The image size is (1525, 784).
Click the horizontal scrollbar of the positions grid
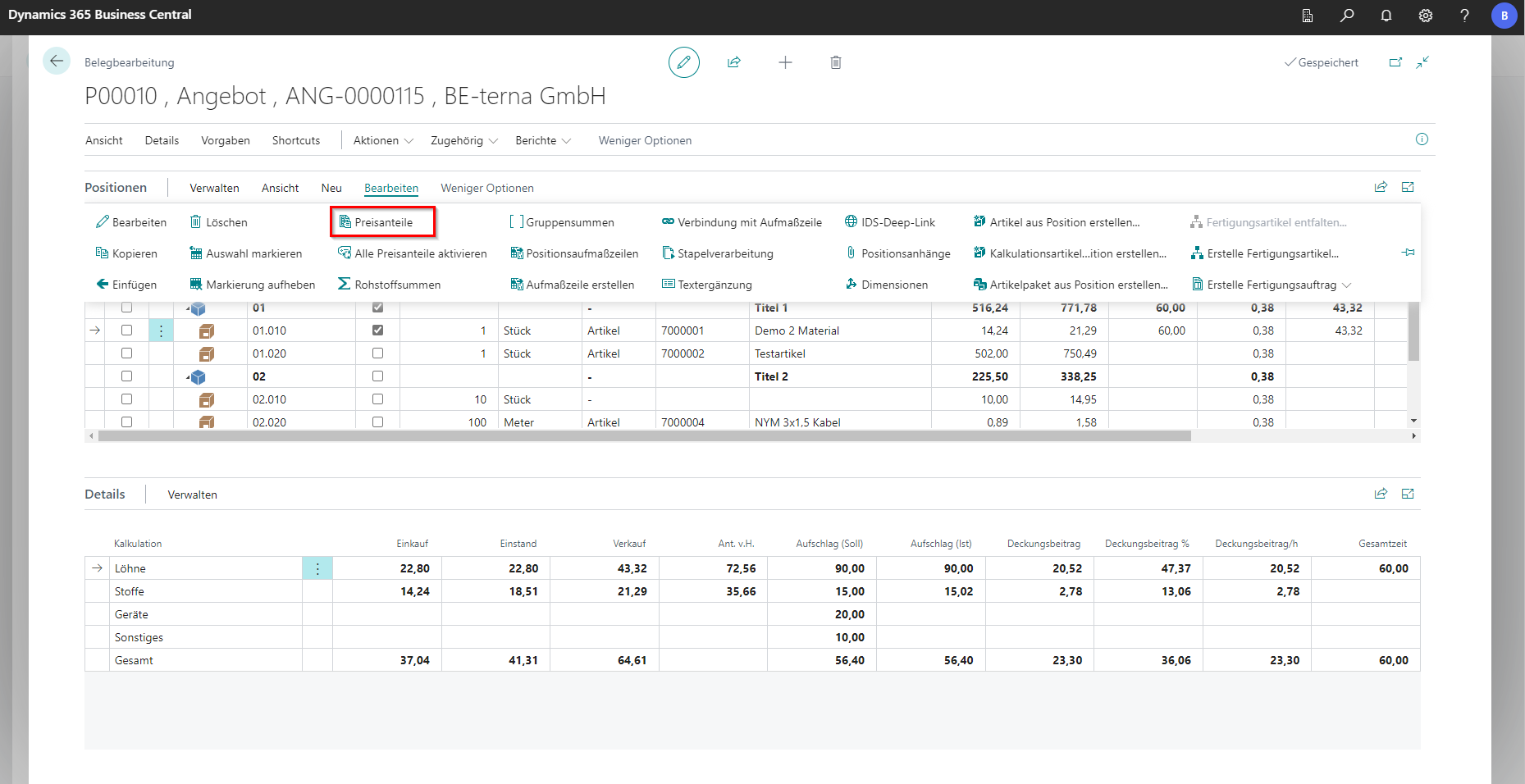(x=644, y=436)
